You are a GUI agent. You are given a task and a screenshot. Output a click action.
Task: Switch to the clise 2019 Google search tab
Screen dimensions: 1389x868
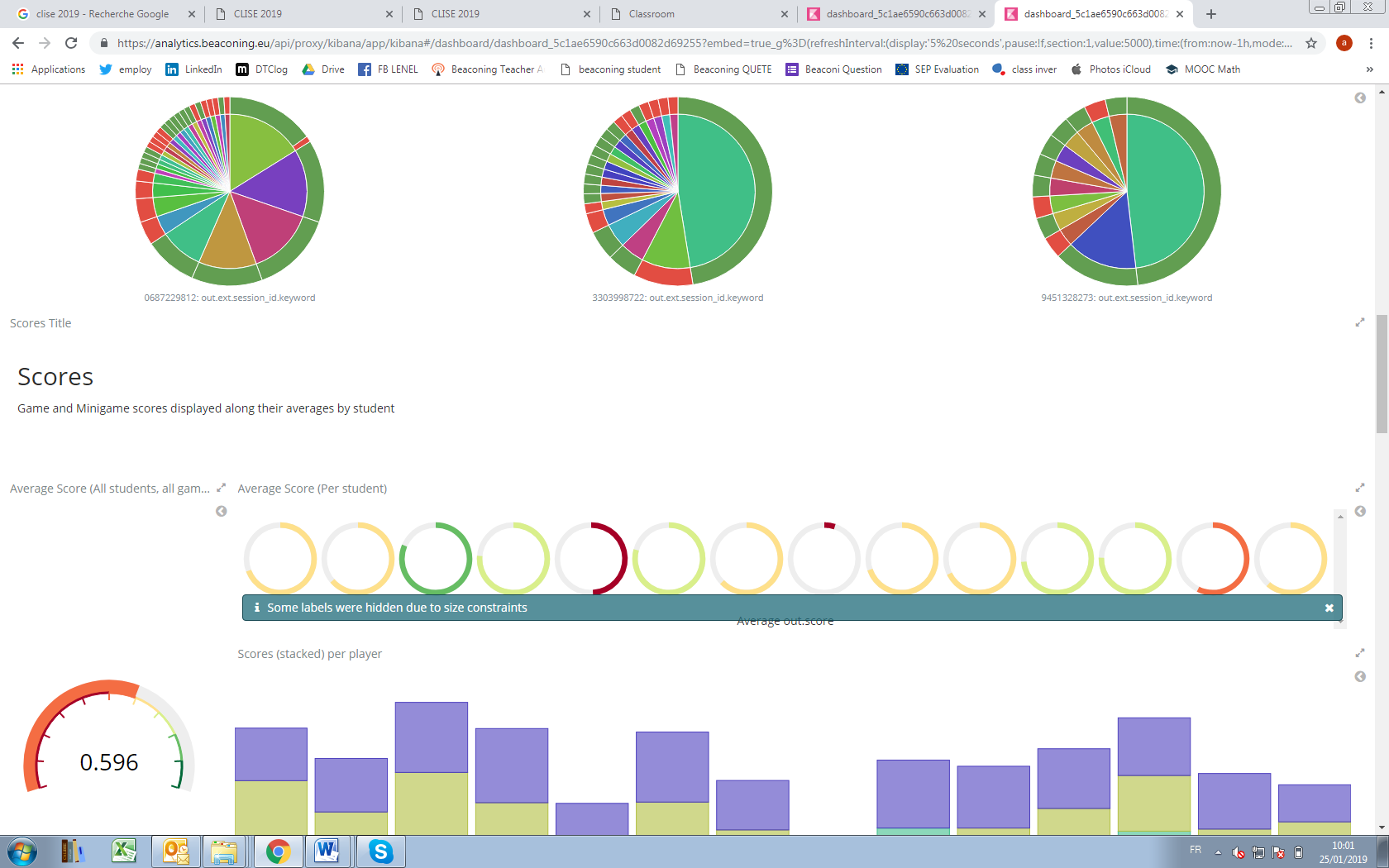click(x=103, y=14)
